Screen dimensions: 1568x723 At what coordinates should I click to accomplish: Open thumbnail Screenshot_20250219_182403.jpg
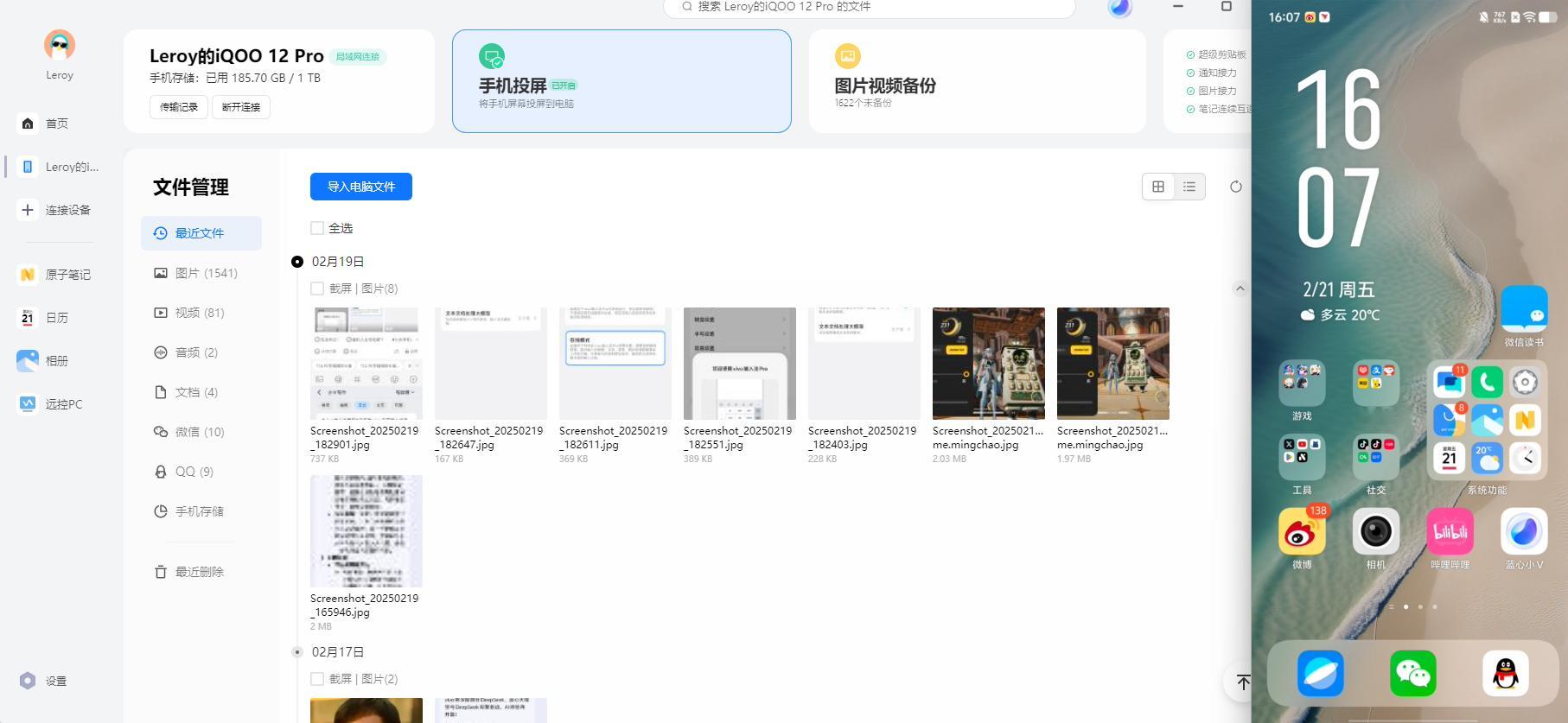(864, 364)
